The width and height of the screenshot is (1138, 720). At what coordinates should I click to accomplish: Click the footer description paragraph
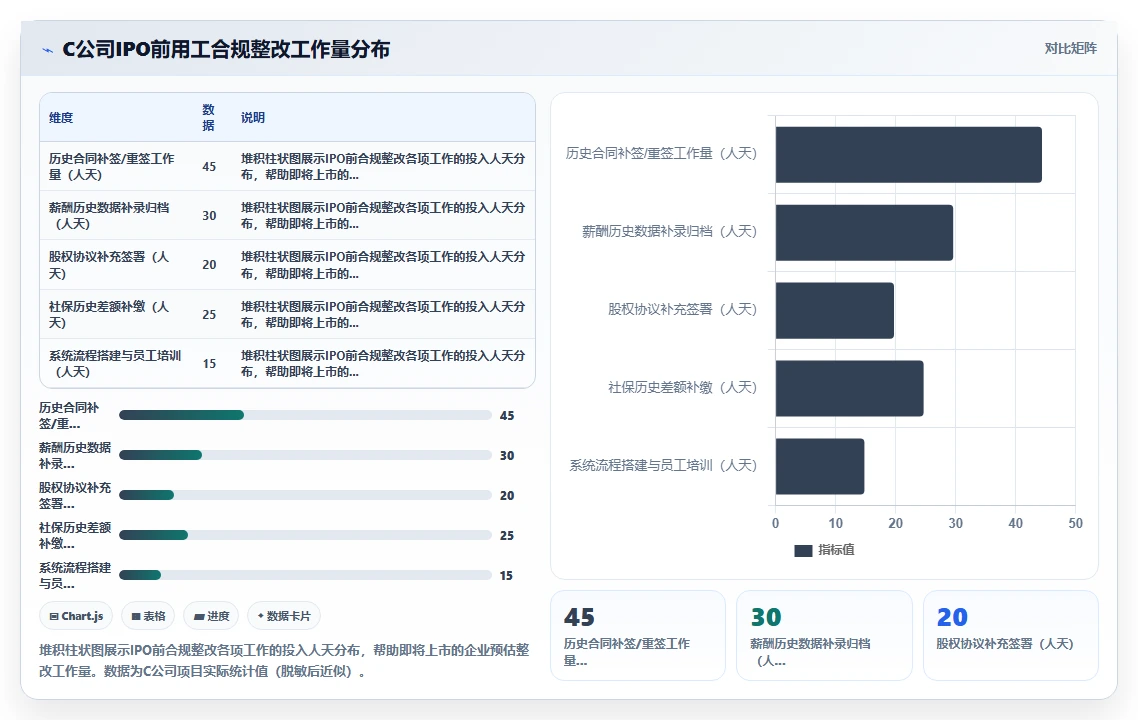click(x=284, y=660)
